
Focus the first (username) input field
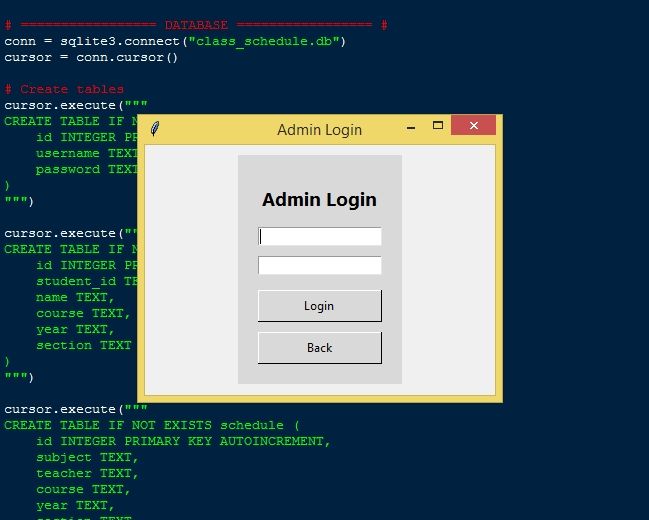pyautogui.click(x=320, y=236)
